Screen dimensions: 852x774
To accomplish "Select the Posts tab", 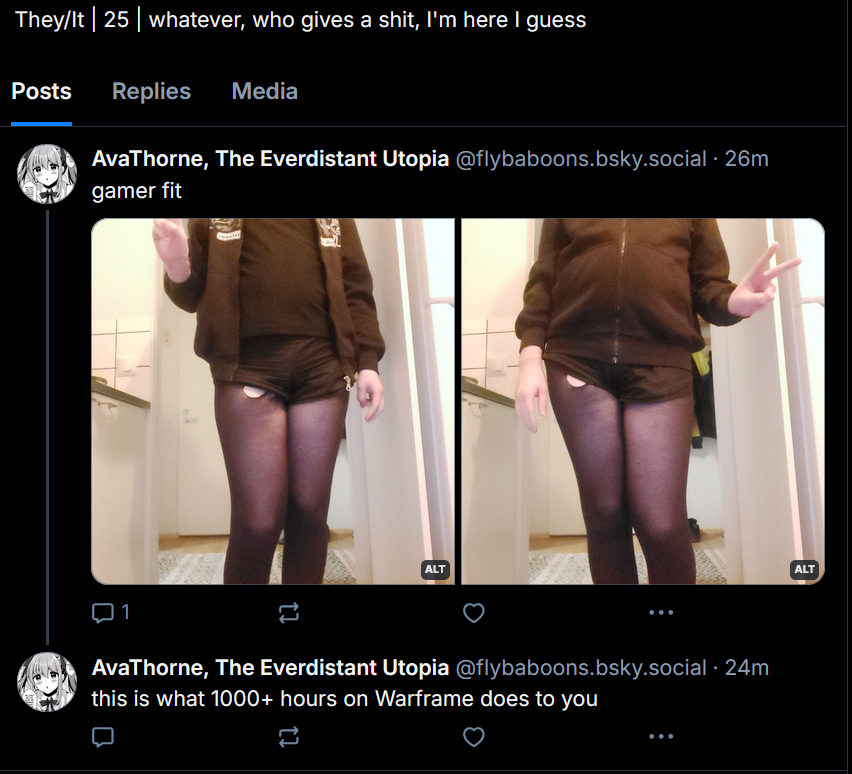I will (x=41, y=91).
